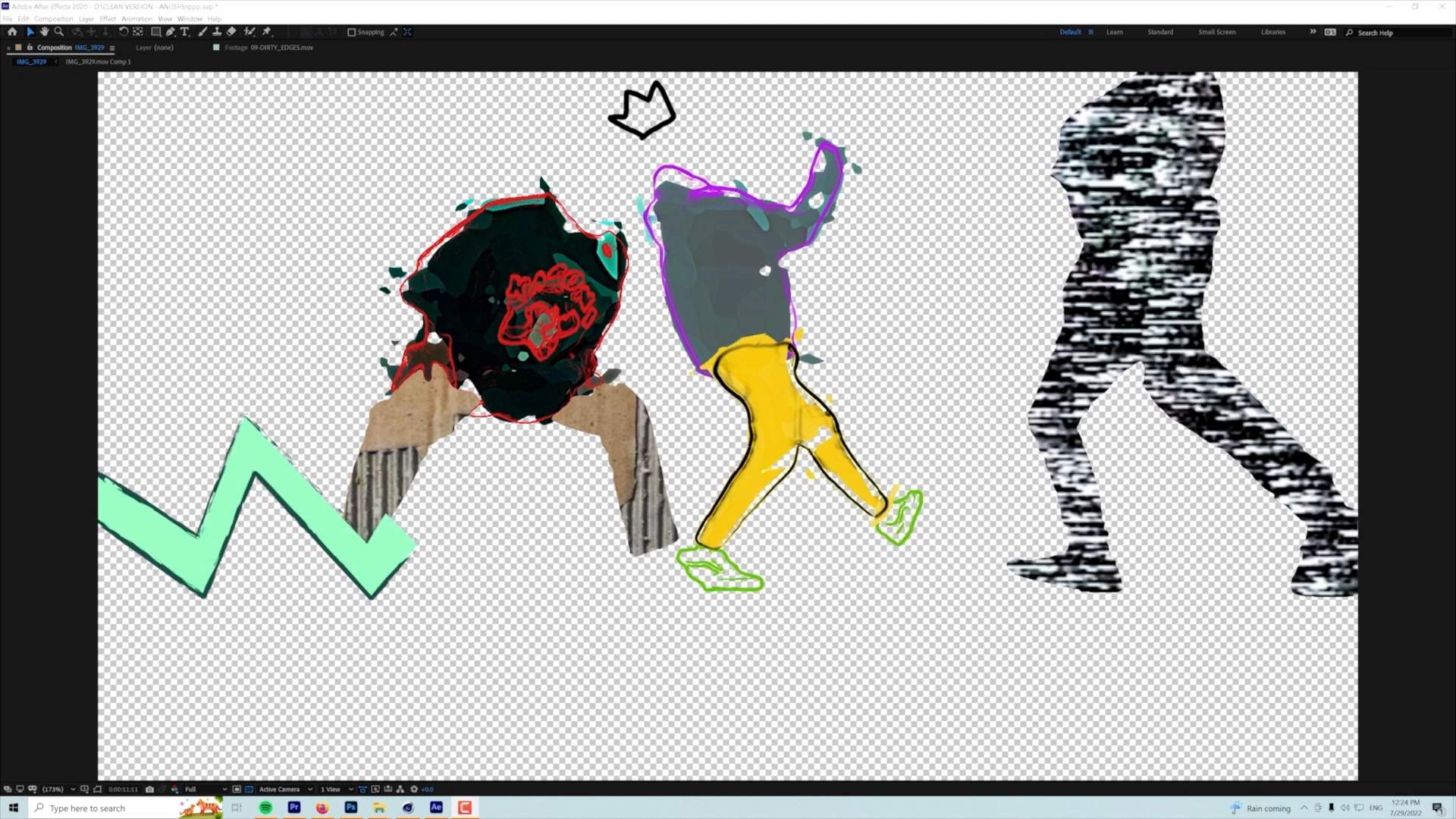1456x819 pixels.
Task: Select the Zoom magnifier tool
Action: [58, 32]
